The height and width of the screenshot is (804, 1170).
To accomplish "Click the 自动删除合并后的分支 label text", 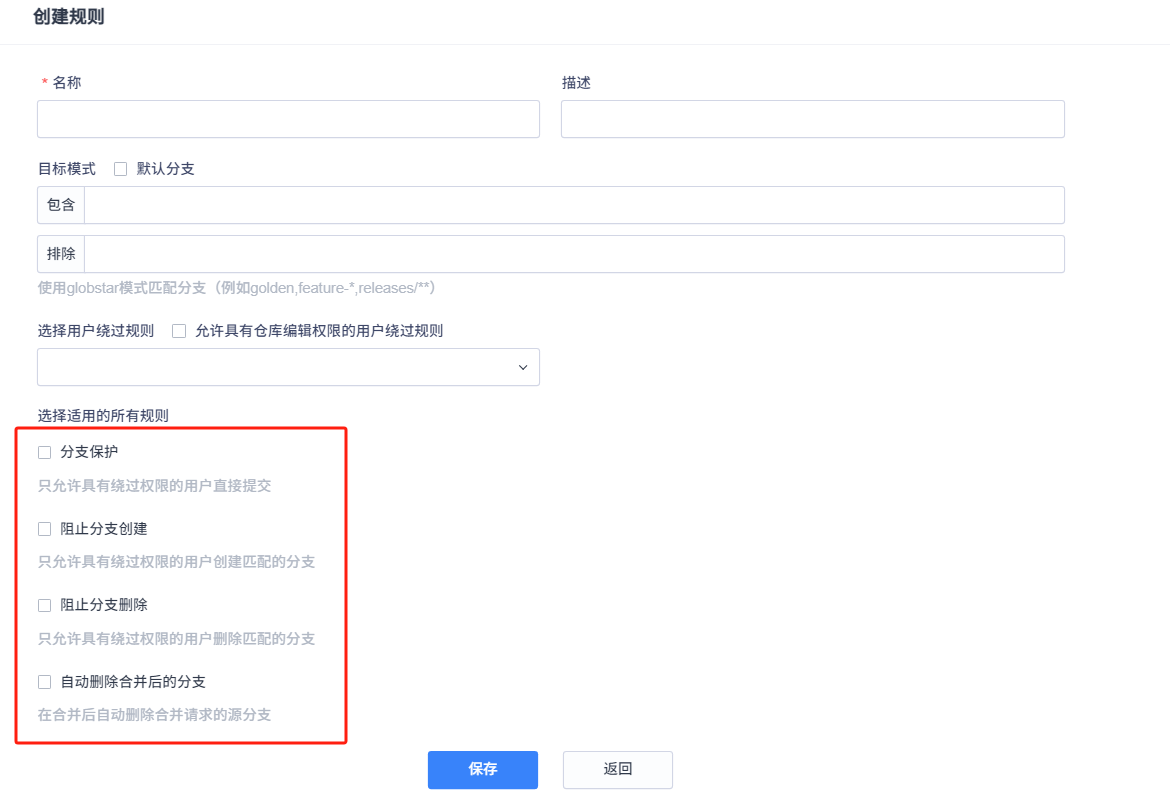I will coord(133,682).
